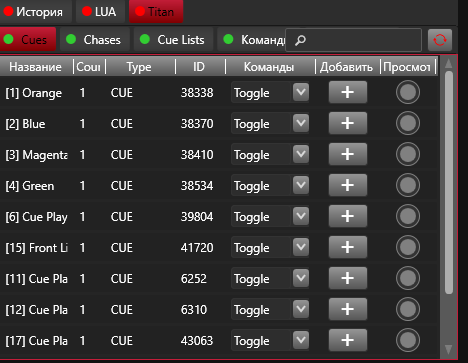The width and height of the screenshot is (468, 363).
Task: Toggle preview circle for [2] Blue
Action: pos(408,123)
